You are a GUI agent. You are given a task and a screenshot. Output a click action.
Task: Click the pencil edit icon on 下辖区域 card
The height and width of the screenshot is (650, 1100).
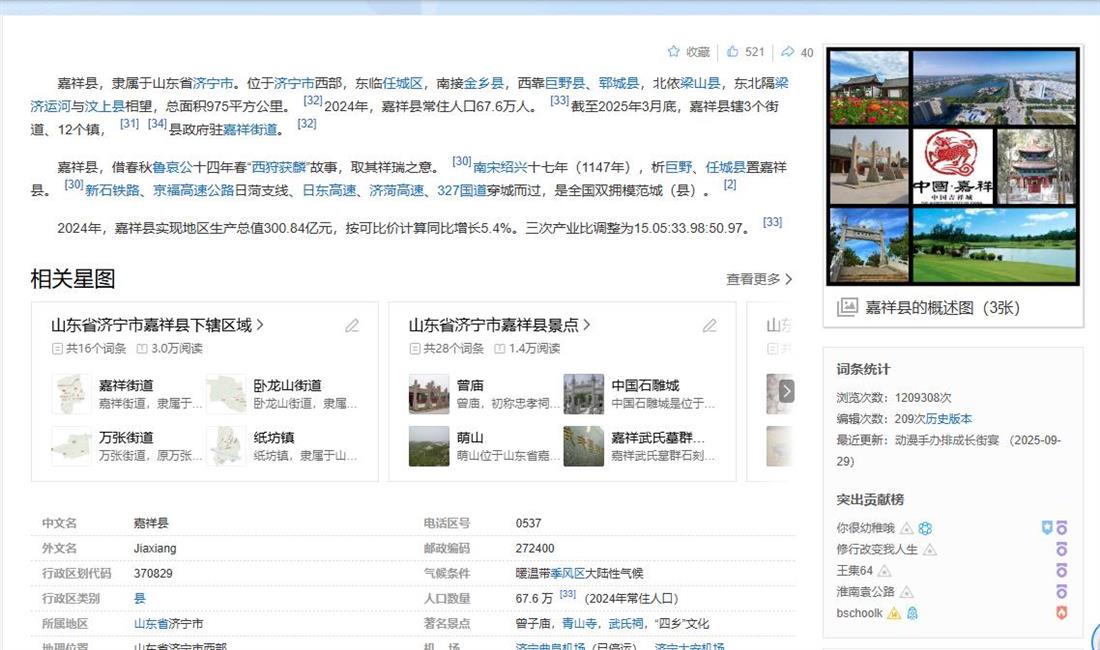(352, 325)
